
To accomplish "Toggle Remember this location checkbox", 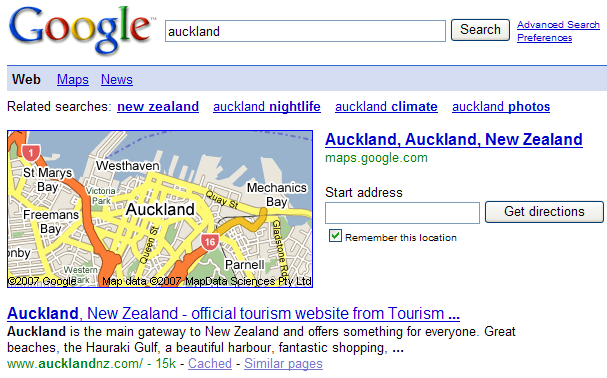I will click(335, 236).
